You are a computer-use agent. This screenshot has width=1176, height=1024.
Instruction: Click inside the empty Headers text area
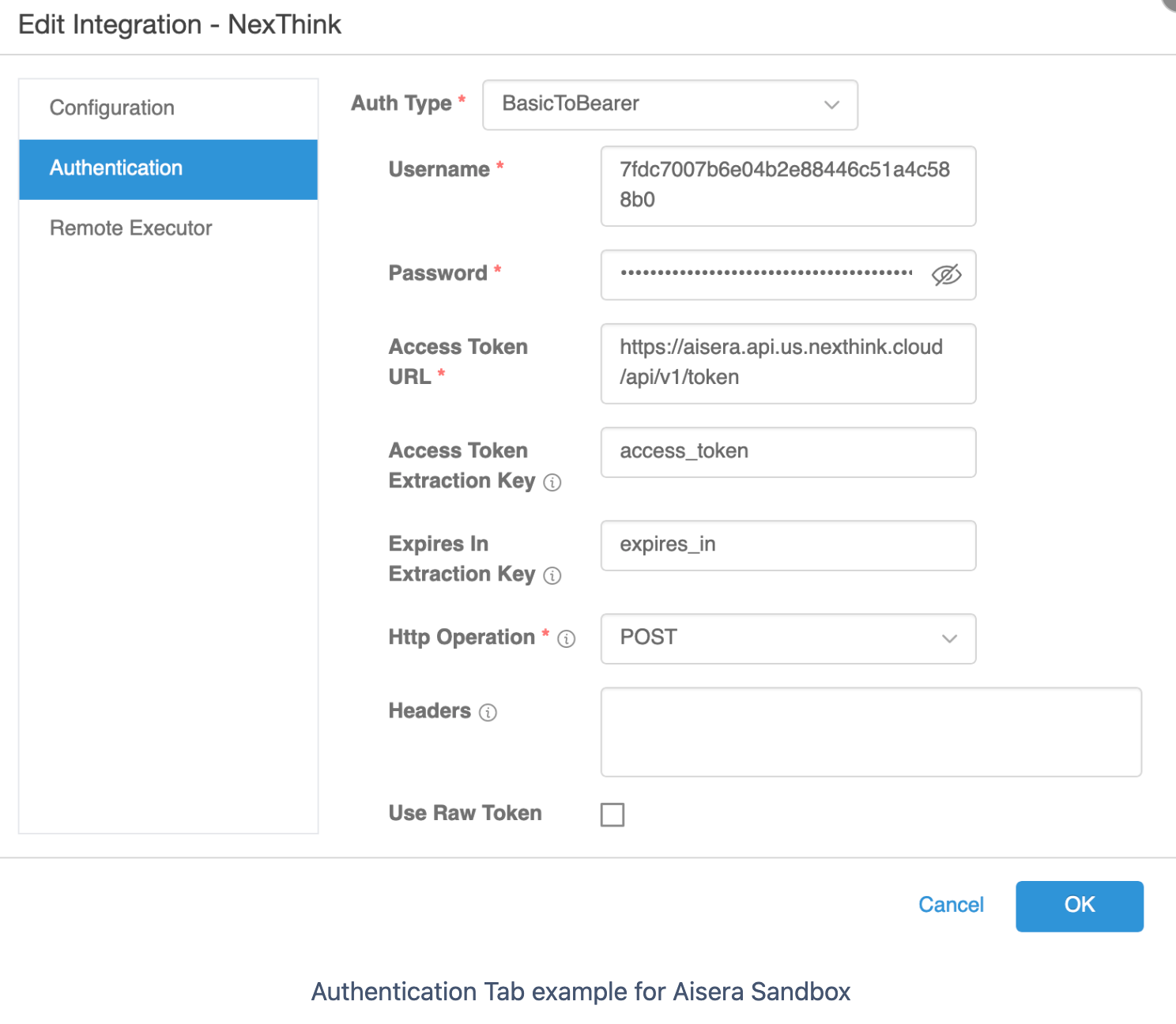coord(870,732)
